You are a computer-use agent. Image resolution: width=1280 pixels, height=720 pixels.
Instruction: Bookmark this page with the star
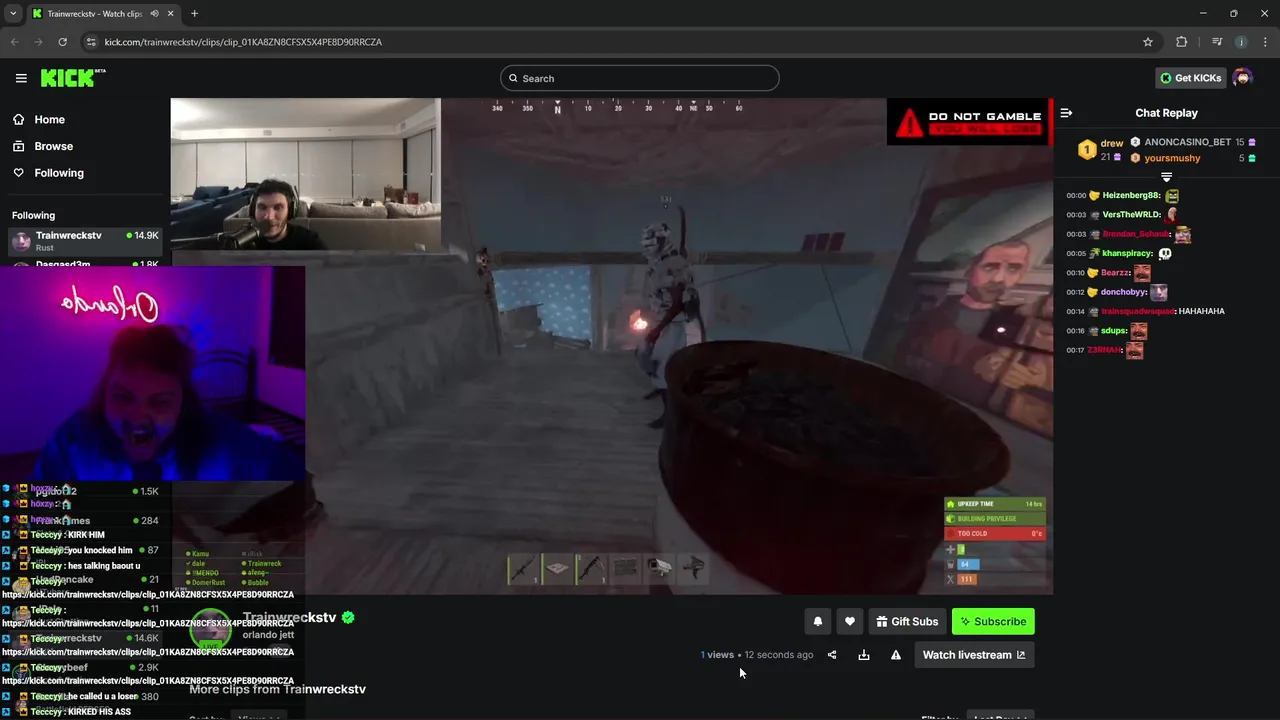[x=1148, y=42]
